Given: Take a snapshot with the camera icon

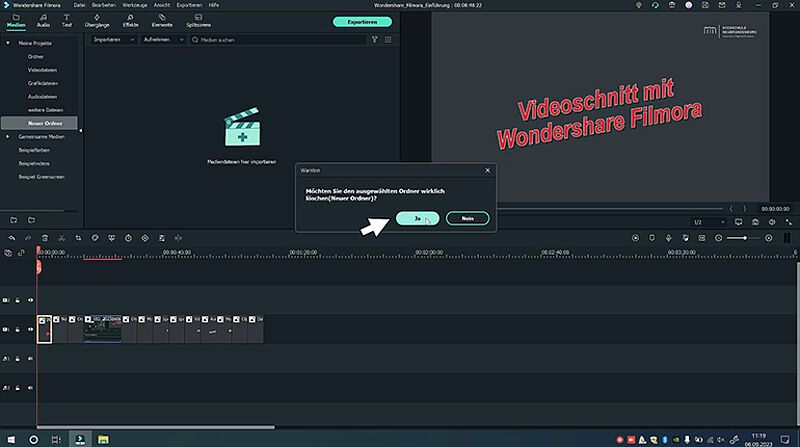Looking at the screenshot, I should click(x=755, y=222).
